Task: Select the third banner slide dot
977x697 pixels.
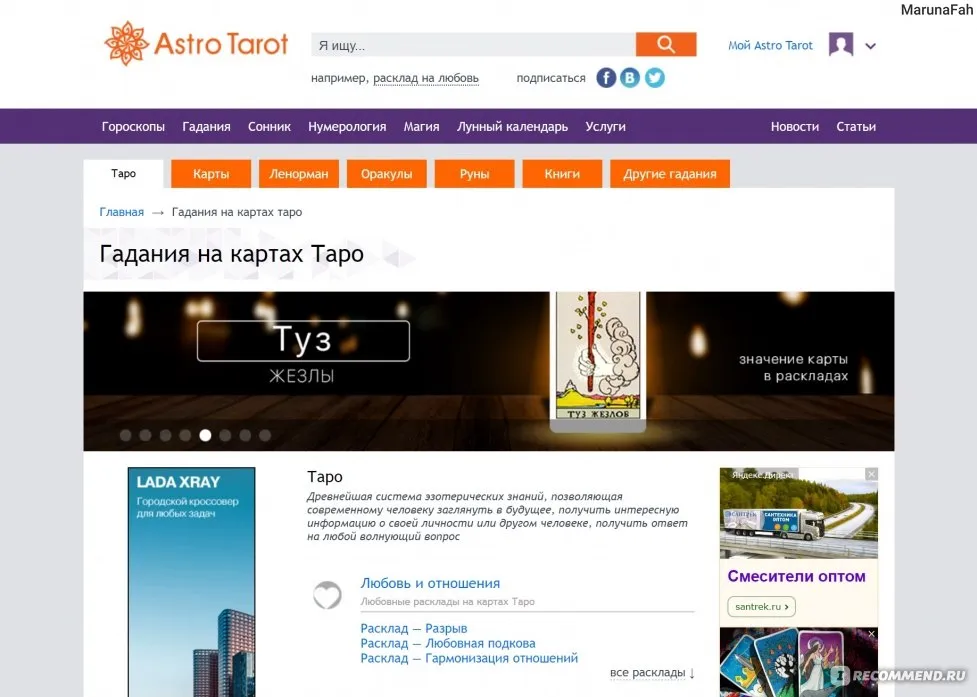Action: point(165,435)
